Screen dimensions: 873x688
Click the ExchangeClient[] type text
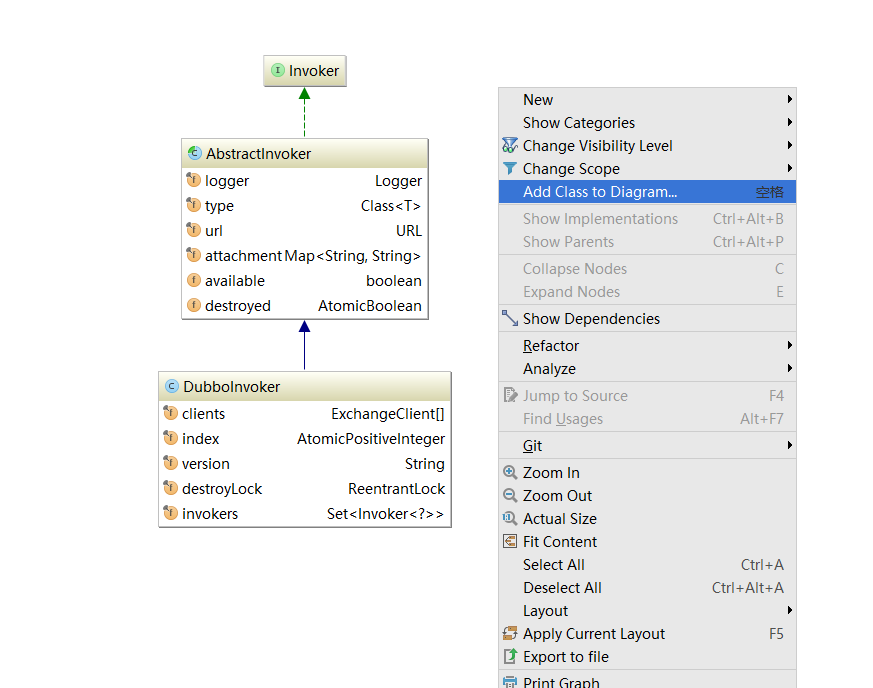pyautogui.click(x=388, y=414)
